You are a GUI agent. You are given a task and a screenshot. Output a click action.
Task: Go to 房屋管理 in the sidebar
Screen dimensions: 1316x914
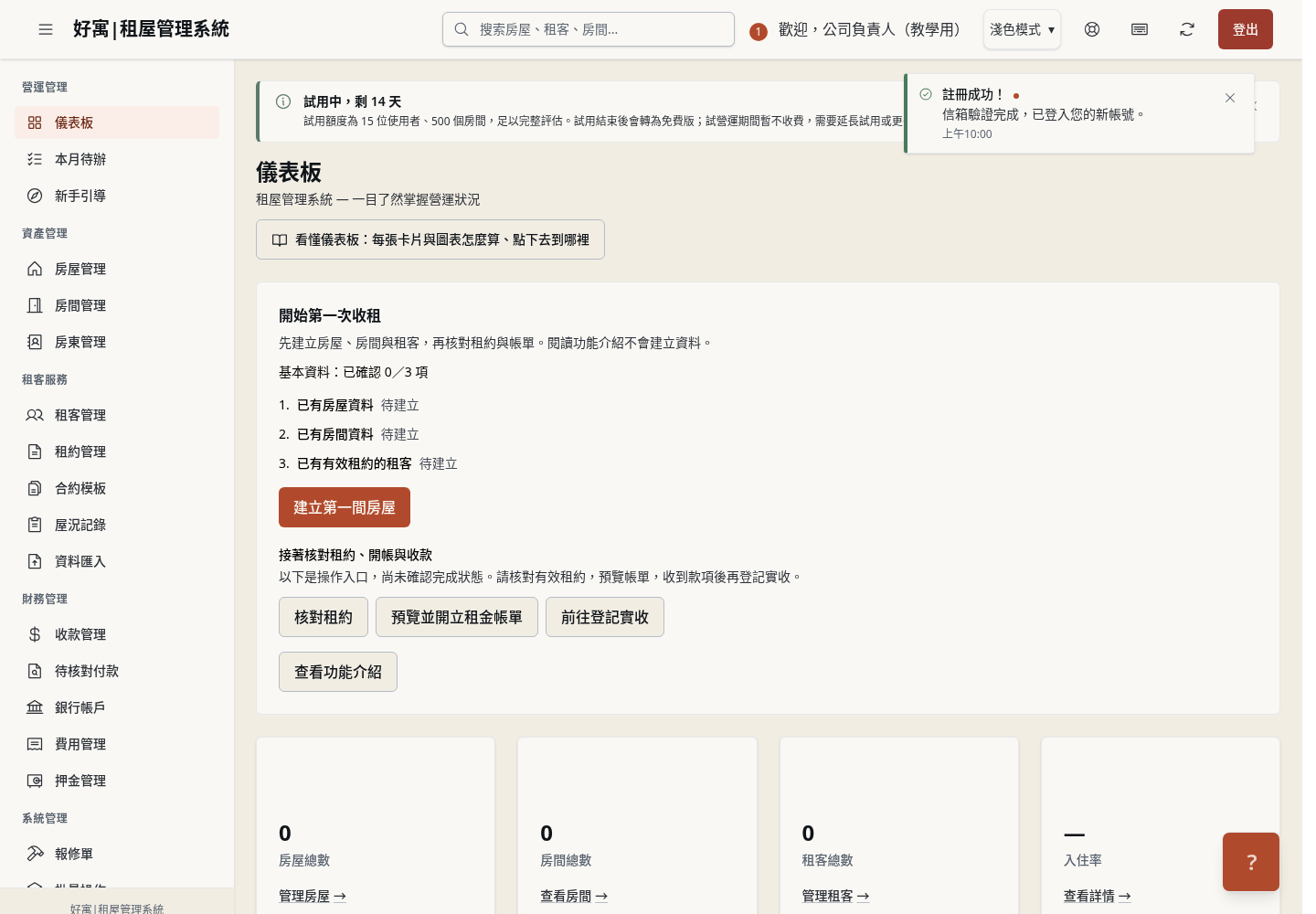(117, 269)
